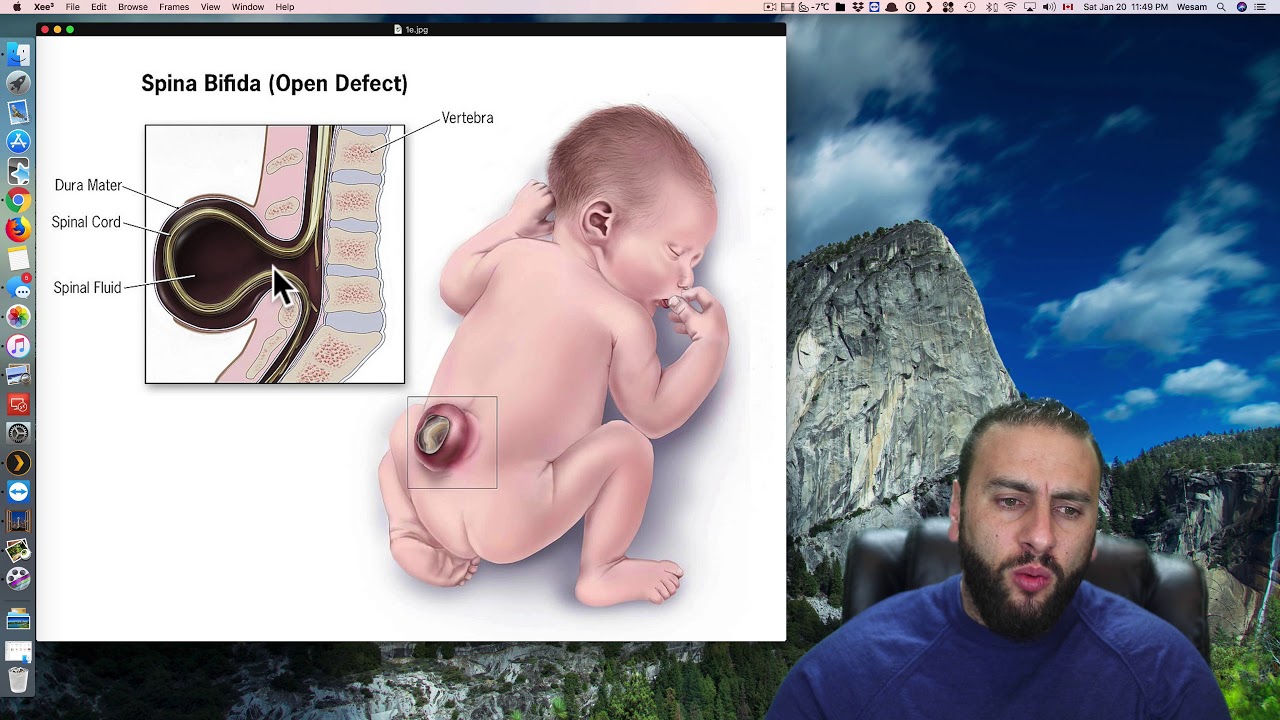
Task: Click the red close button of 1e.jpg window
Action: click(x=45, y=30)
